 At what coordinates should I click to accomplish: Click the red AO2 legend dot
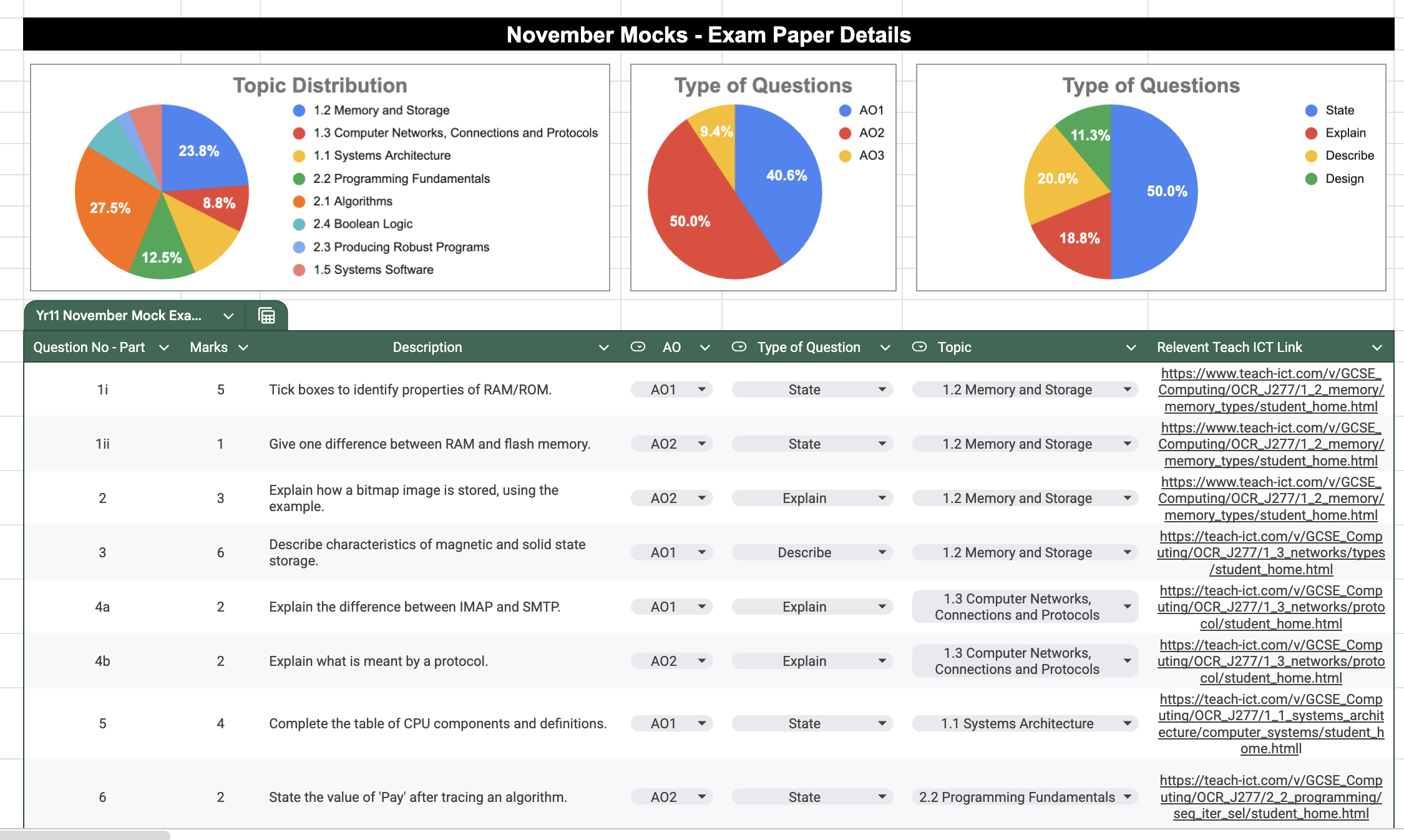[846, 133]
